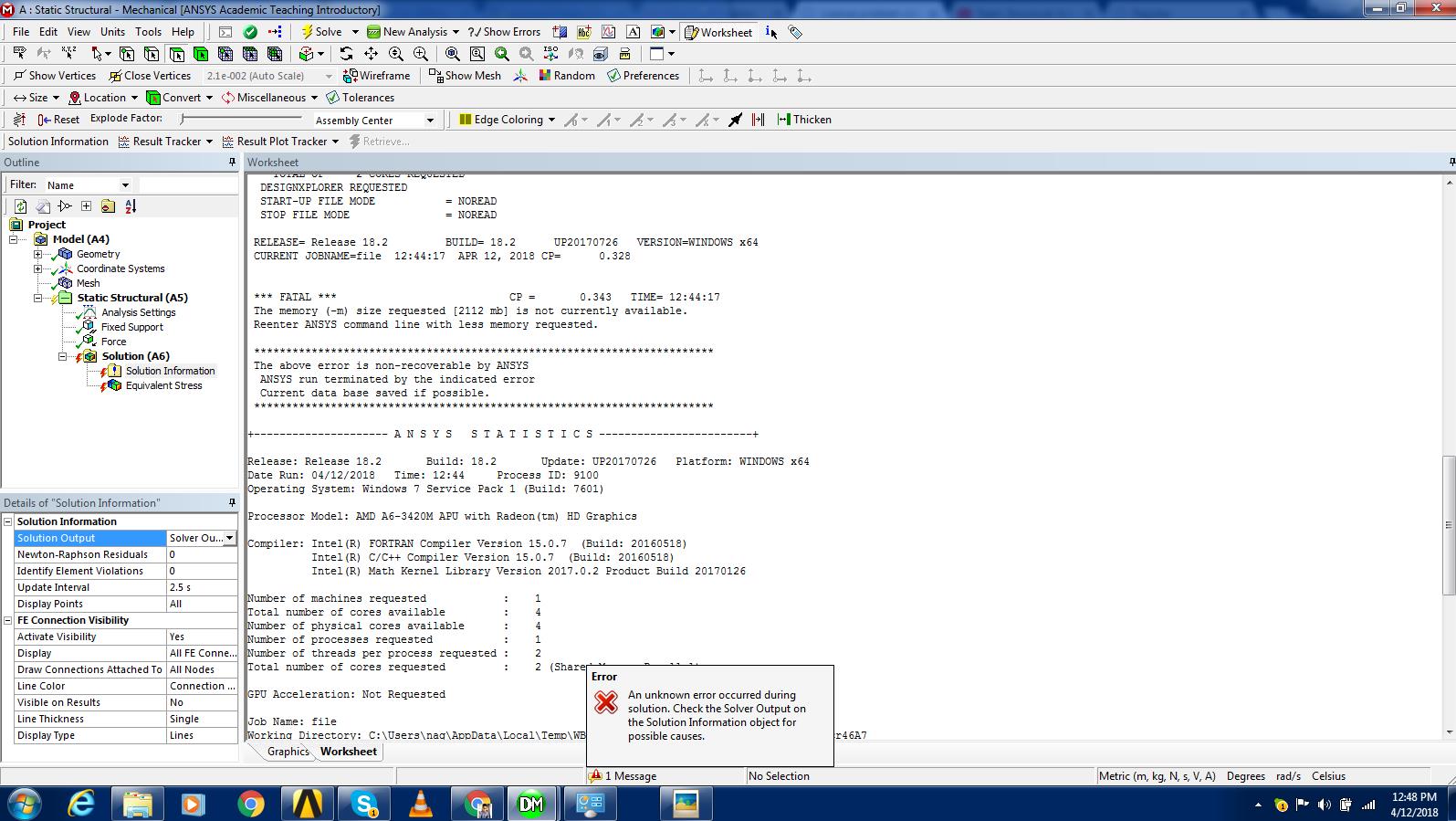Click the Label (Abc) toolbar icon
The image size is (1456, 821).
[x=584, y=32]
